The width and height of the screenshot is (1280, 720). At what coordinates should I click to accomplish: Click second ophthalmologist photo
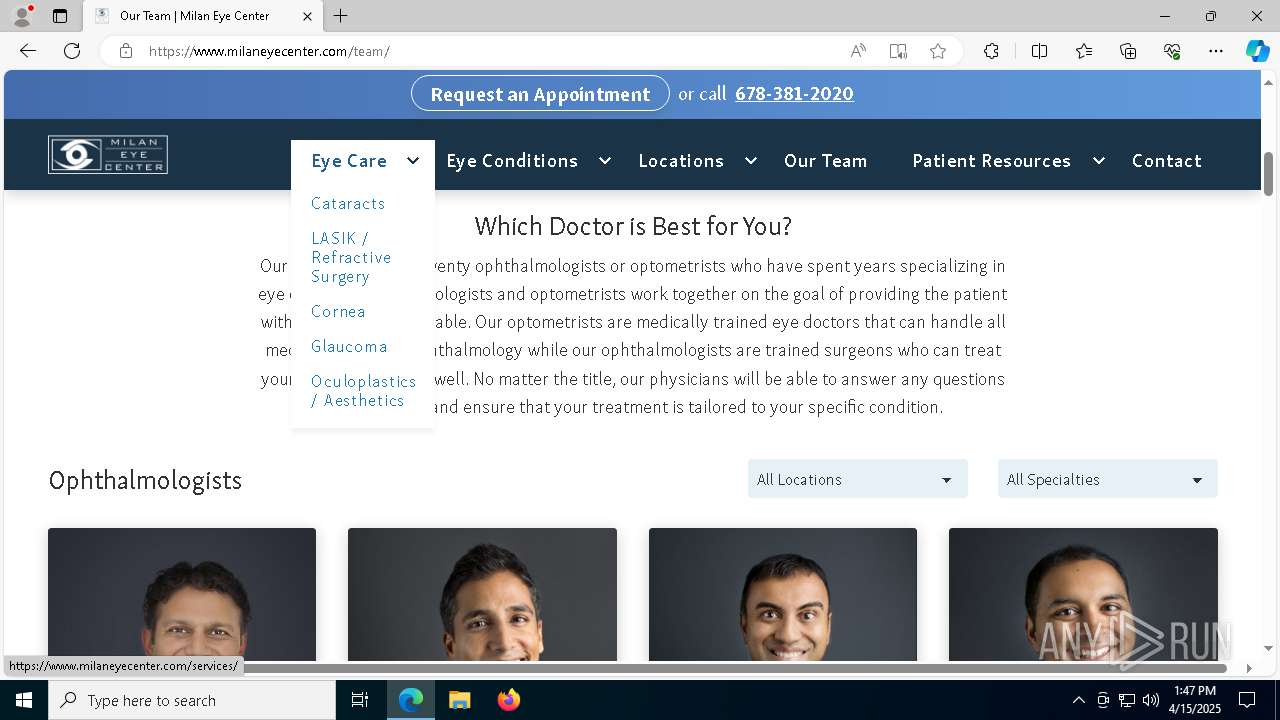(x=482, y=594)
